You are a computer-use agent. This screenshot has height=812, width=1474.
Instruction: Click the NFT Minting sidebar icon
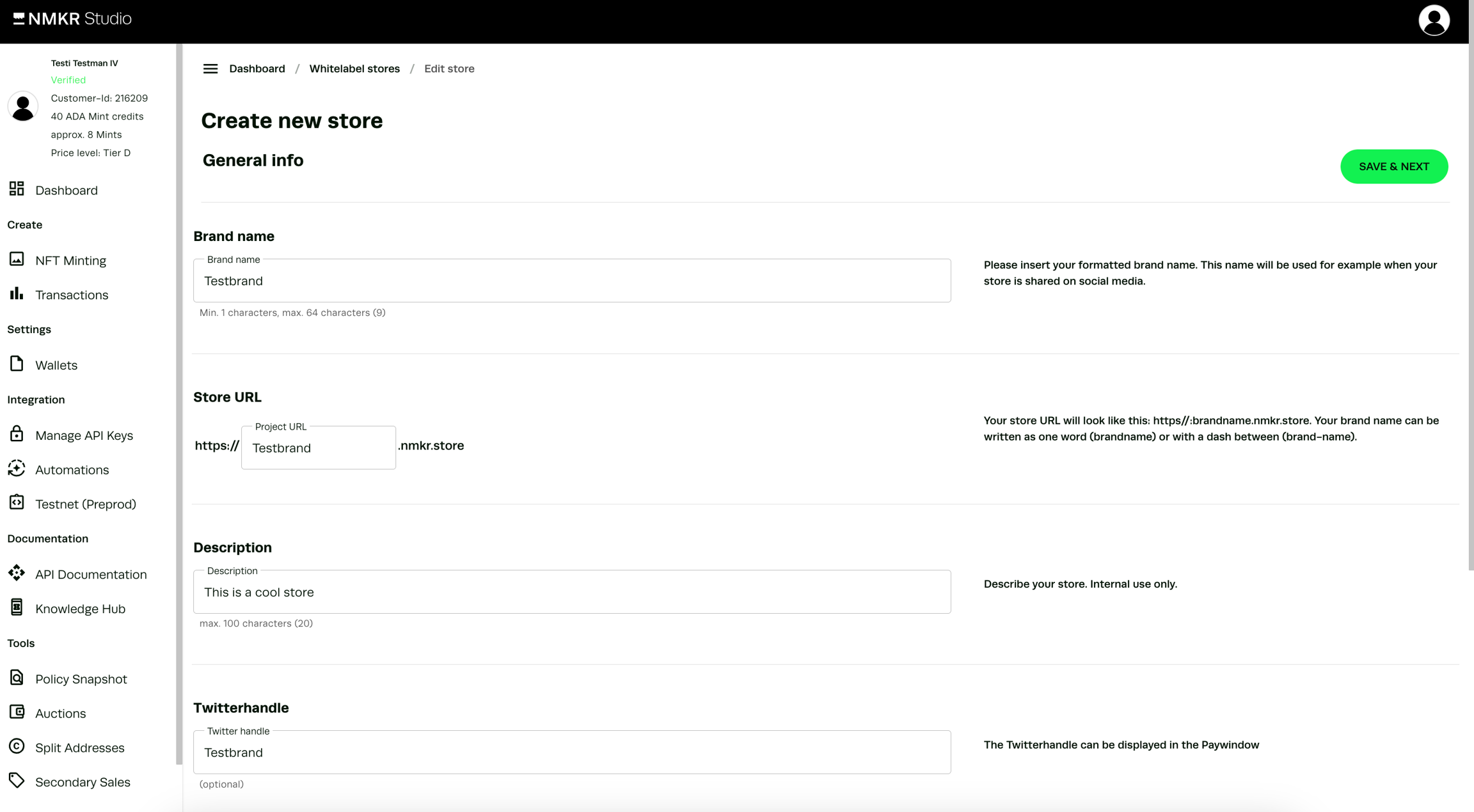[17, 259]
